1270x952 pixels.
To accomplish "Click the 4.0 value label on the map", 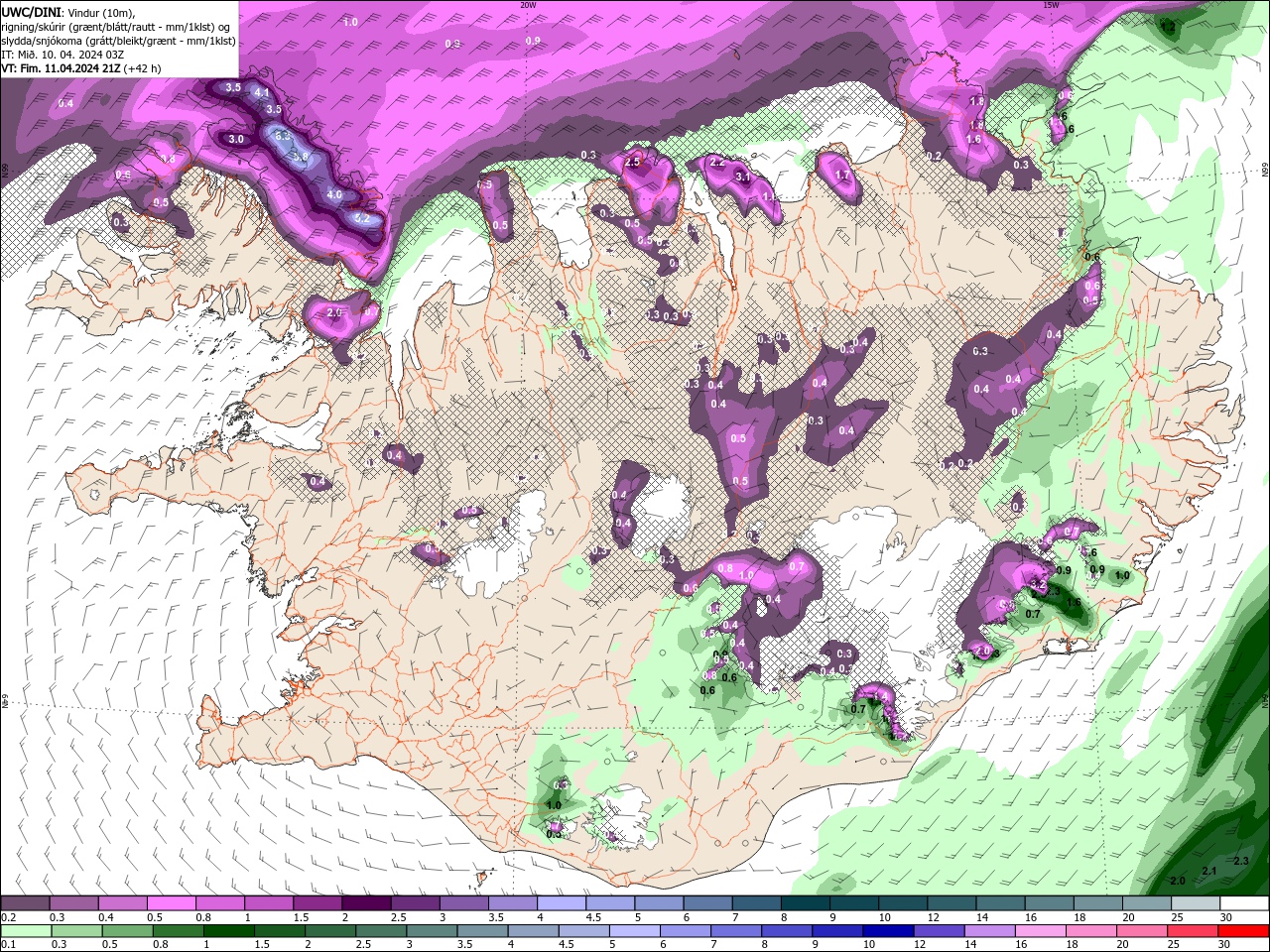I will (x=334, y=195).
